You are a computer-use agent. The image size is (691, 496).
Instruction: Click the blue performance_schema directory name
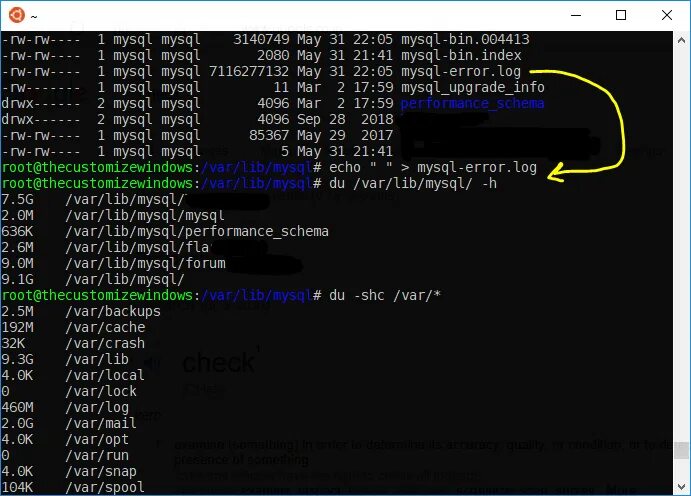coord(472,103)
